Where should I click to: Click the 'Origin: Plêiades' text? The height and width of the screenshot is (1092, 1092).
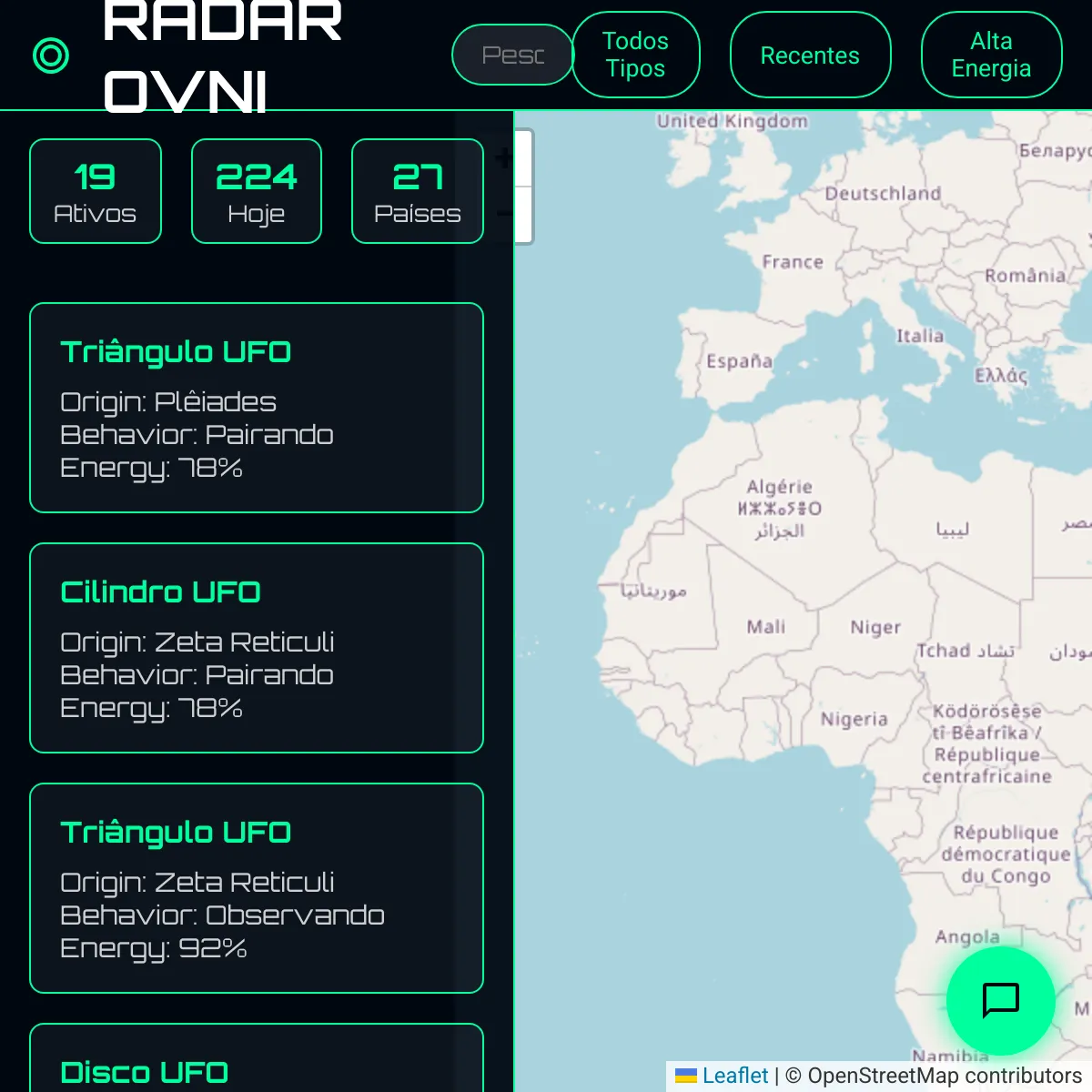168,401
